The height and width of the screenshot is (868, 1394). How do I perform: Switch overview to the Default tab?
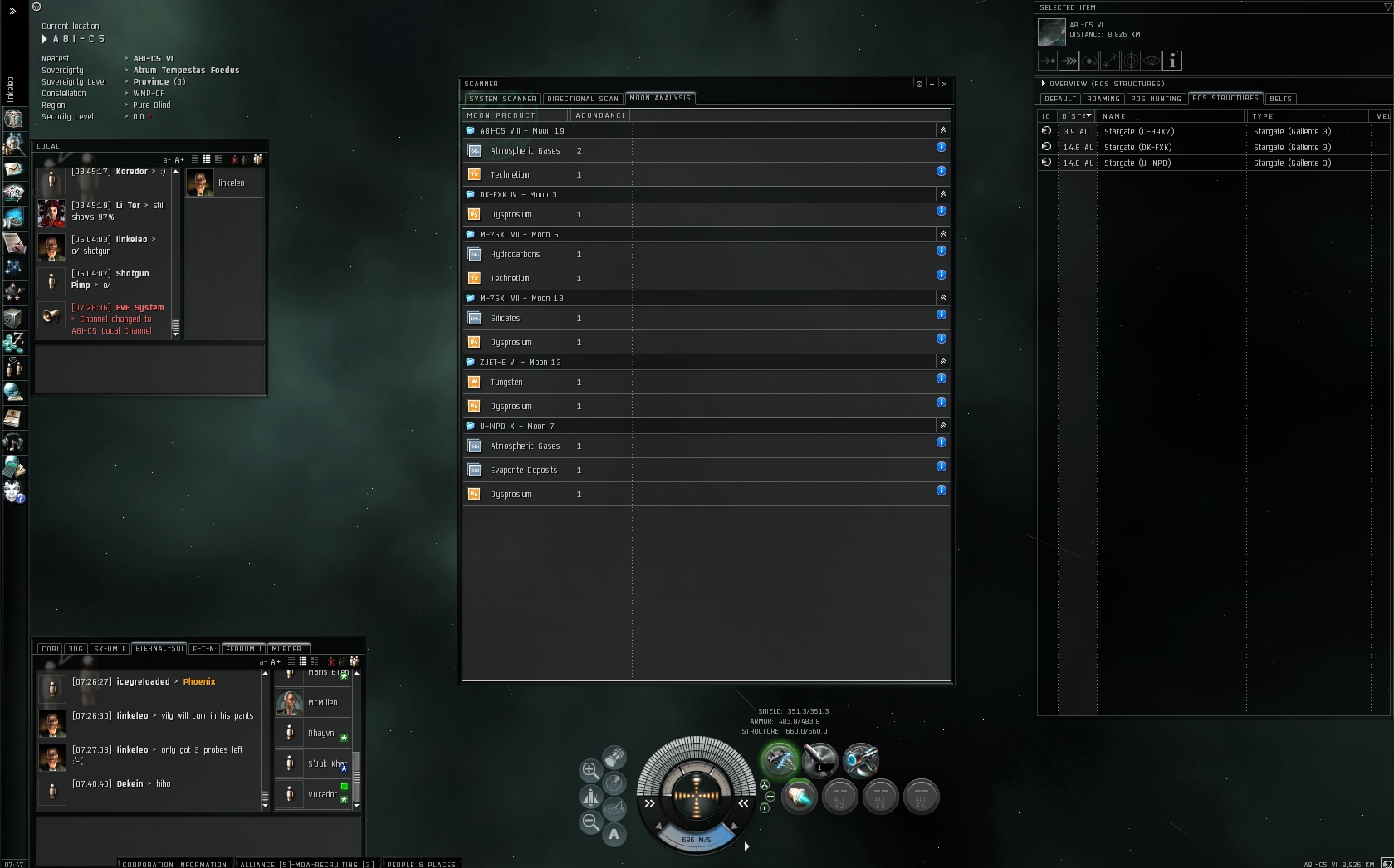pyautogui.click(x=1060, y=99)
